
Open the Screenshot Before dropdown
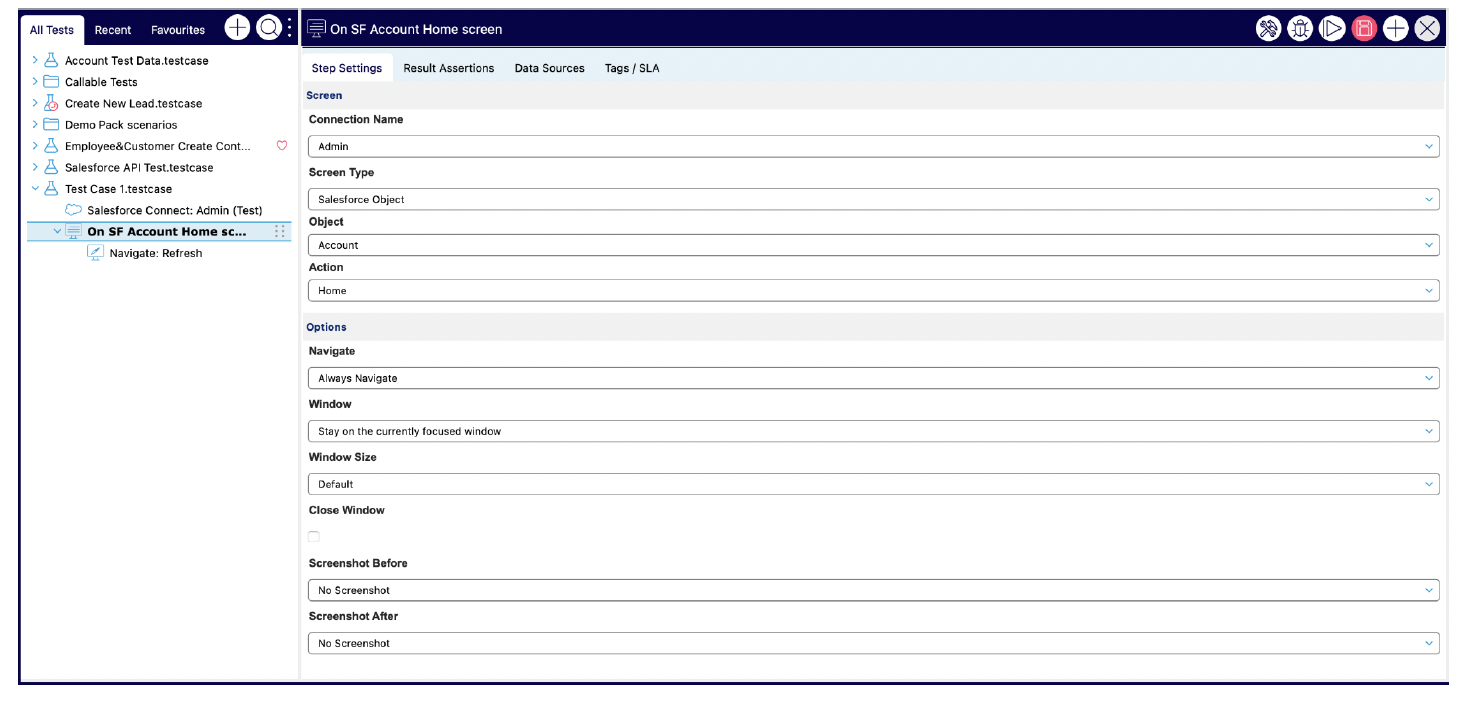point(874,590)
